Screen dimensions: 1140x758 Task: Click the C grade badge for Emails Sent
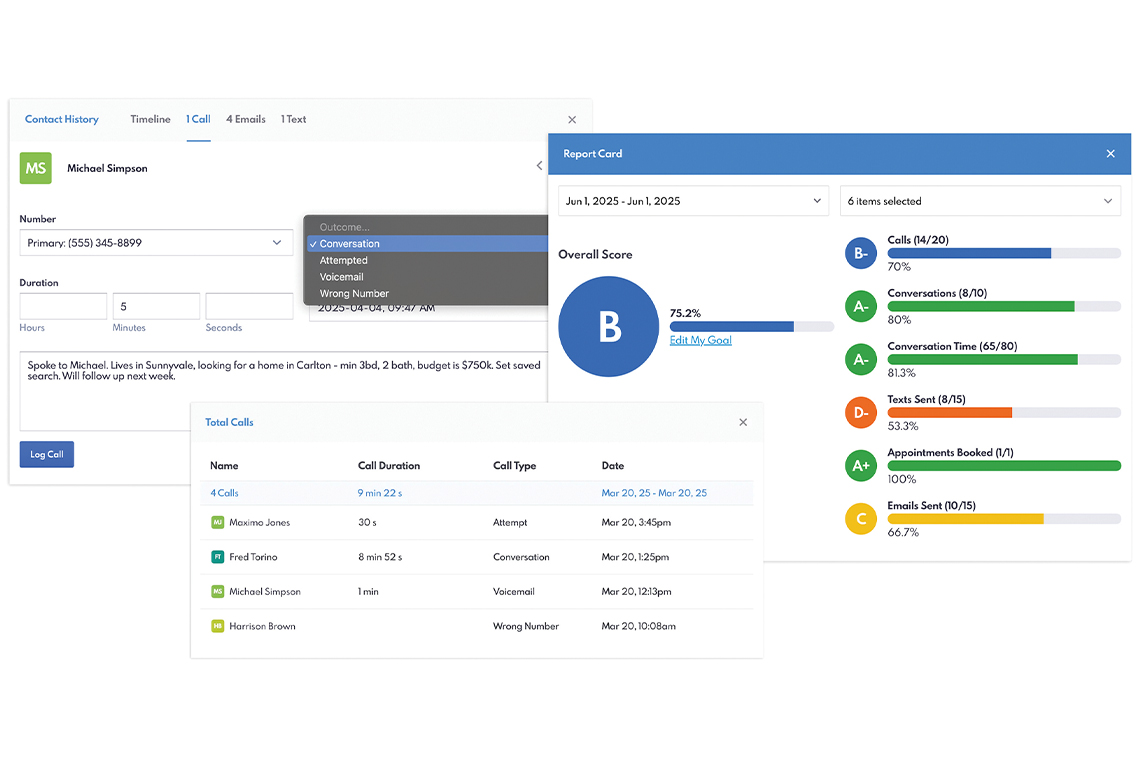861,519
